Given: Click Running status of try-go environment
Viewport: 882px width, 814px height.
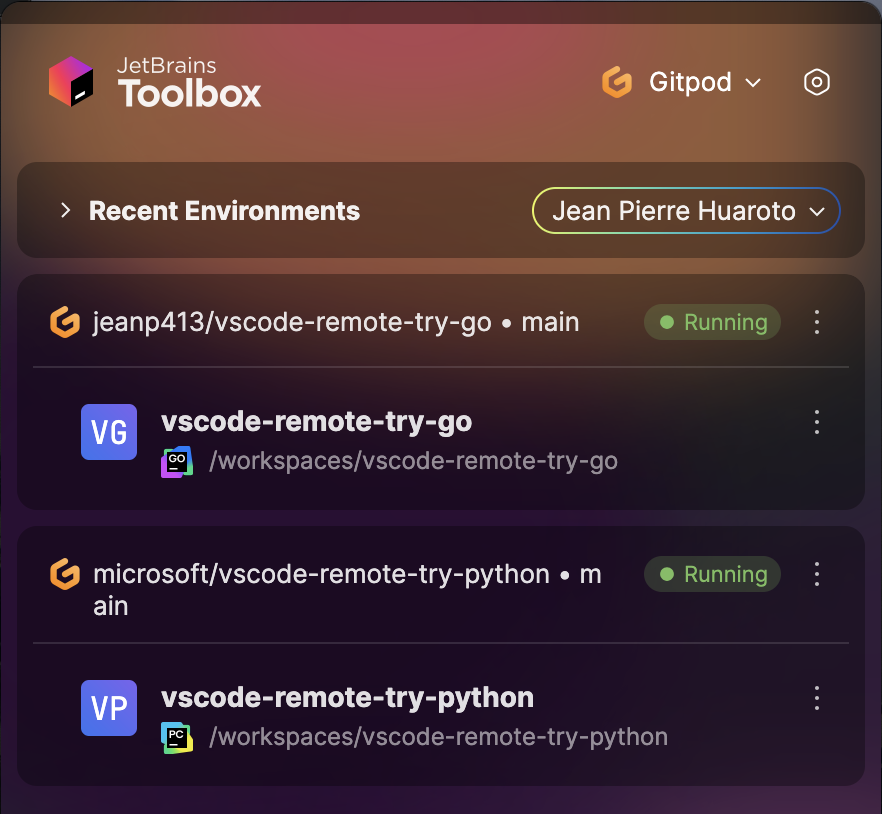Looking at the screenshot, I should tap(712, 322).
